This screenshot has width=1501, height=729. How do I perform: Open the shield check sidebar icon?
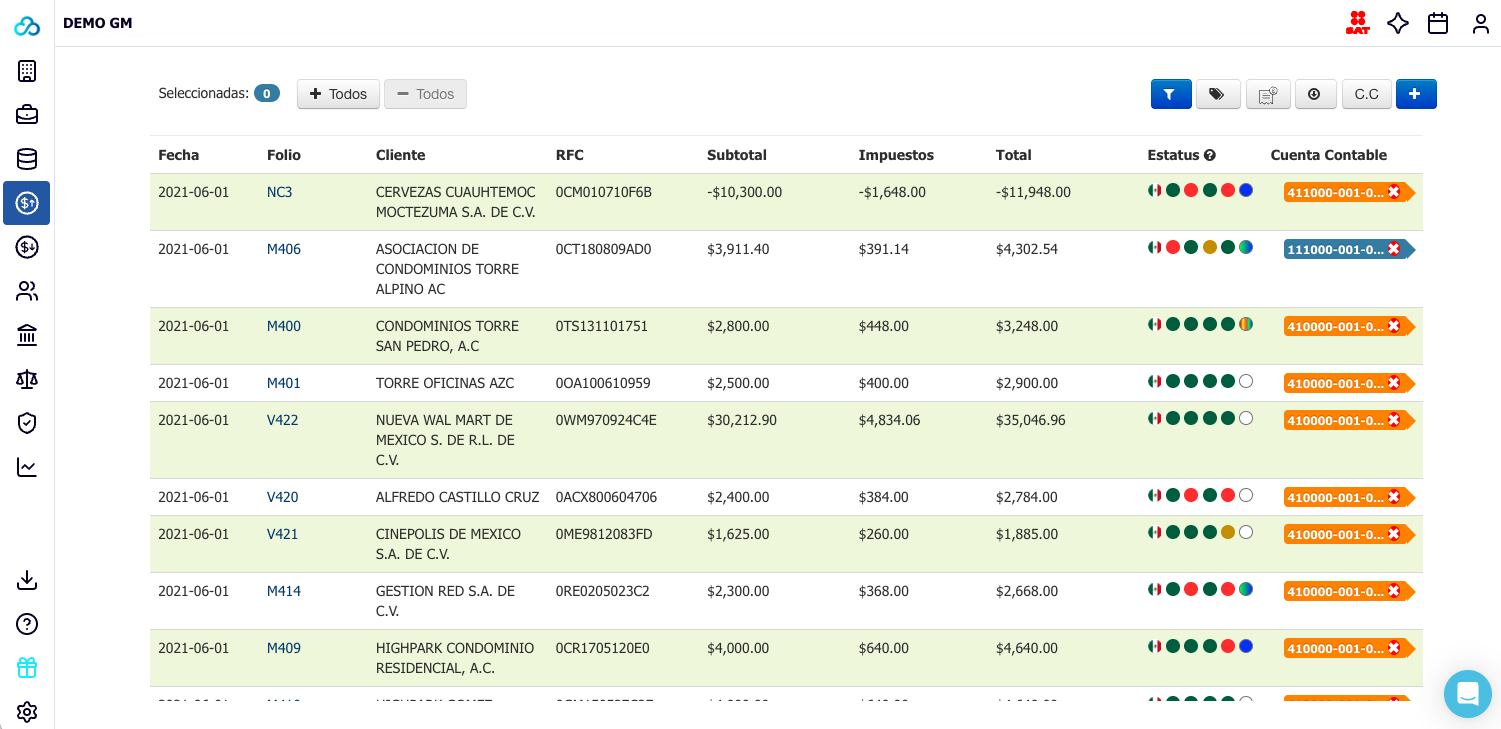point(27,423)
